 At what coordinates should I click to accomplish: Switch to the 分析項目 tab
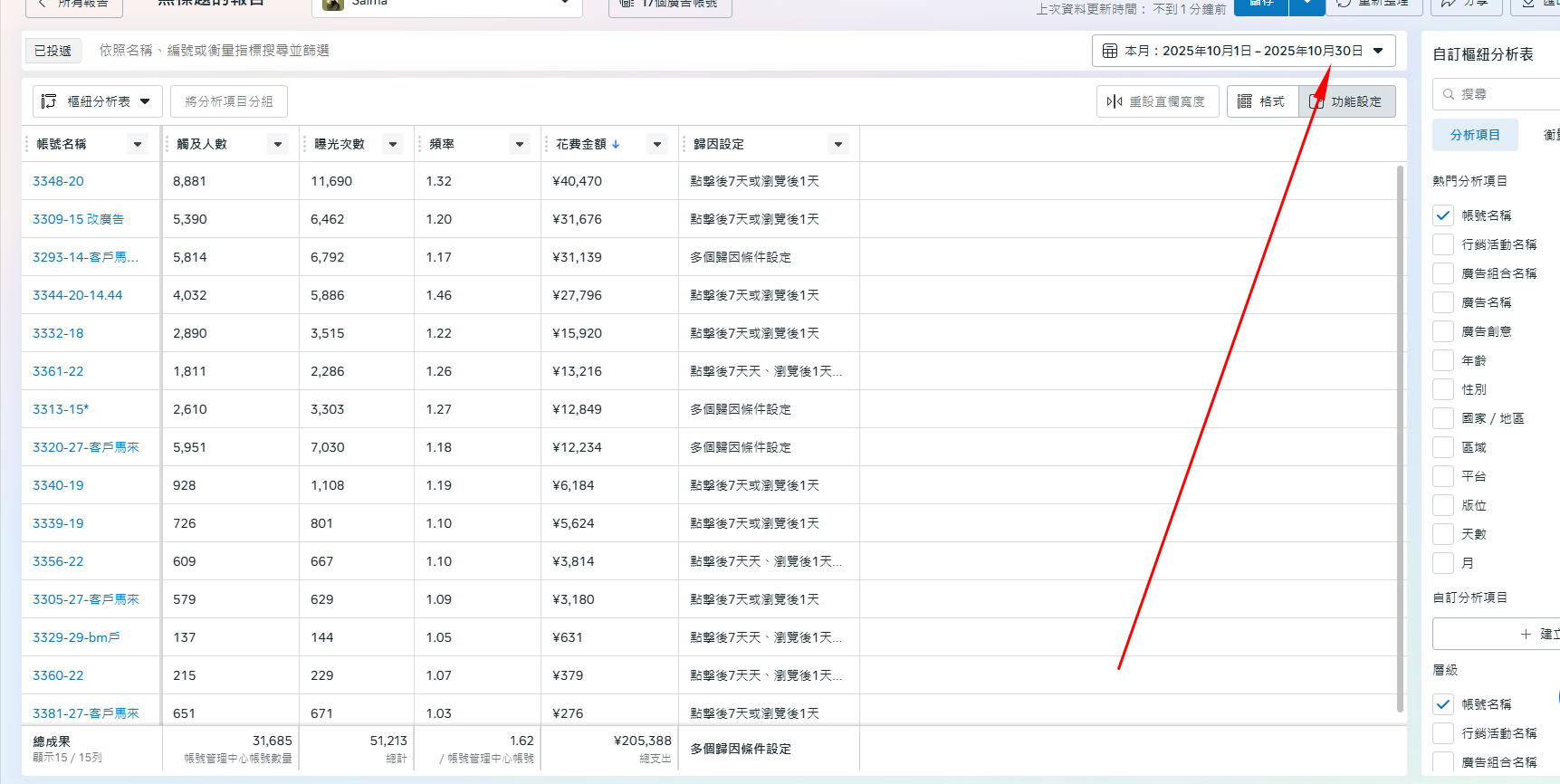pos(1475,135)
